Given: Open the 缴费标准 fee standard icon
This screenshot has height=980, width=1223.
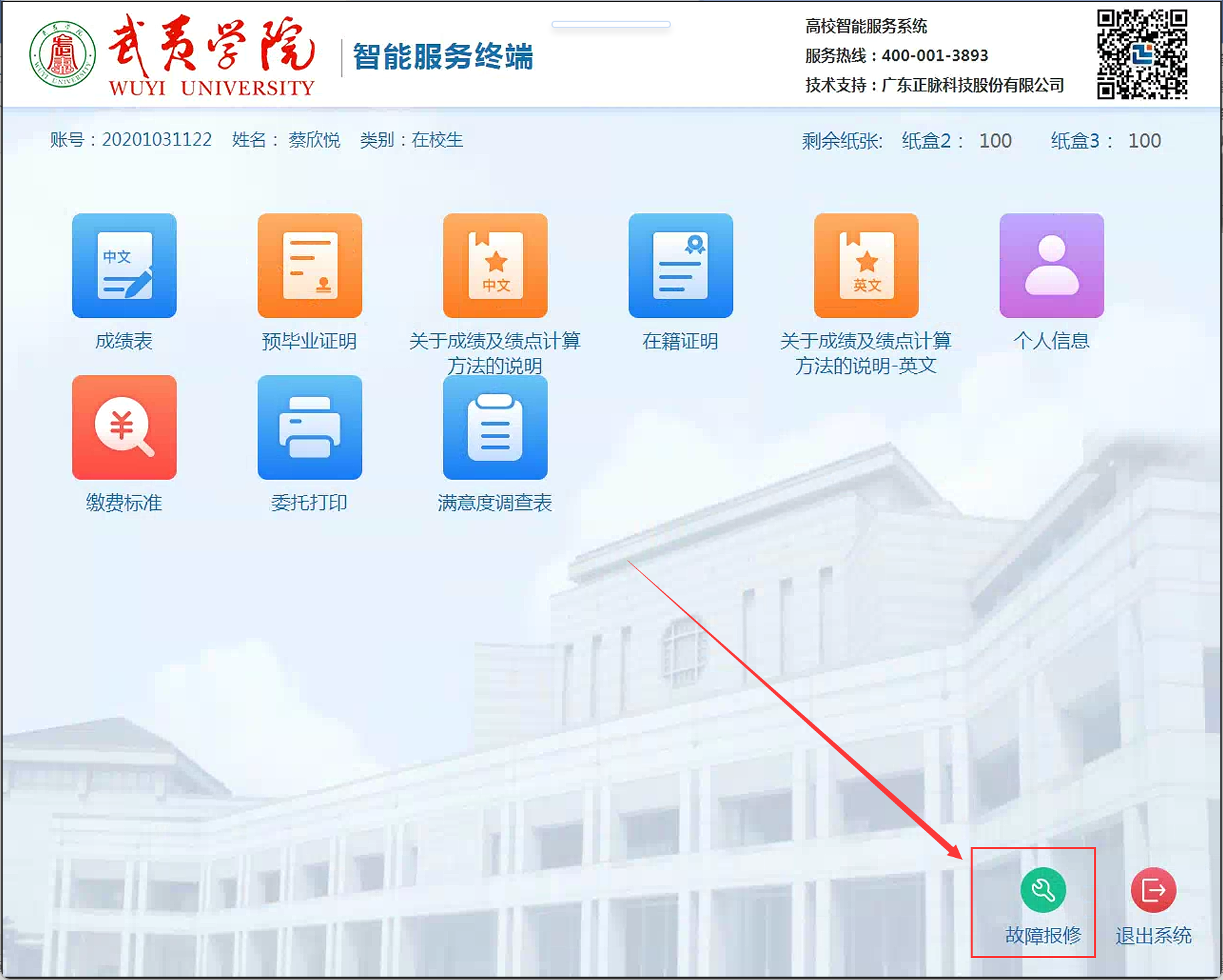Looking at the screenshot, I should click(x=124, y=427).
